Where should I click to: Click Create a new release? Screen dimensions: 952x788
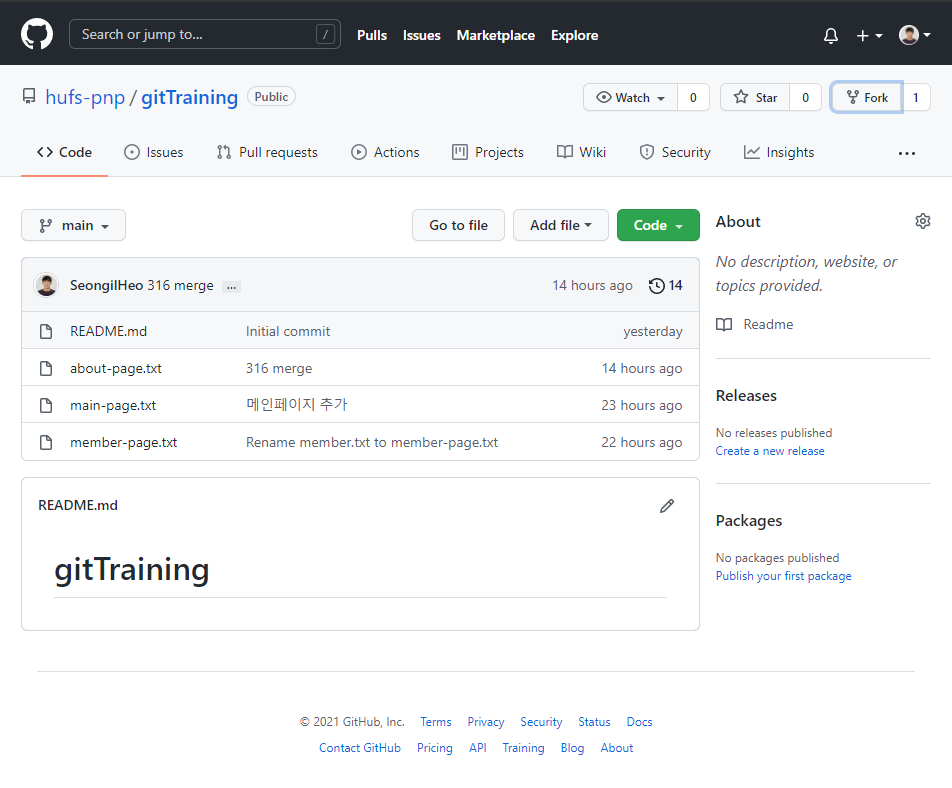769,451
